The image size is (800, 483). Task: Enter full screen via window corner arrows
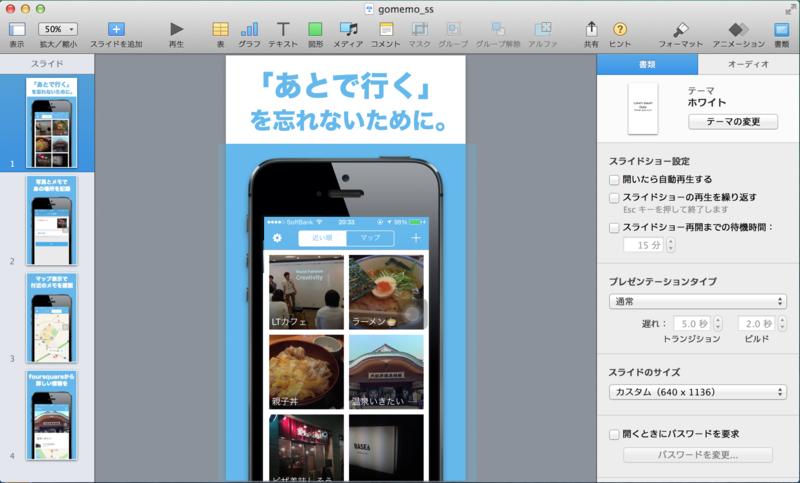click(x=790, y=9)
